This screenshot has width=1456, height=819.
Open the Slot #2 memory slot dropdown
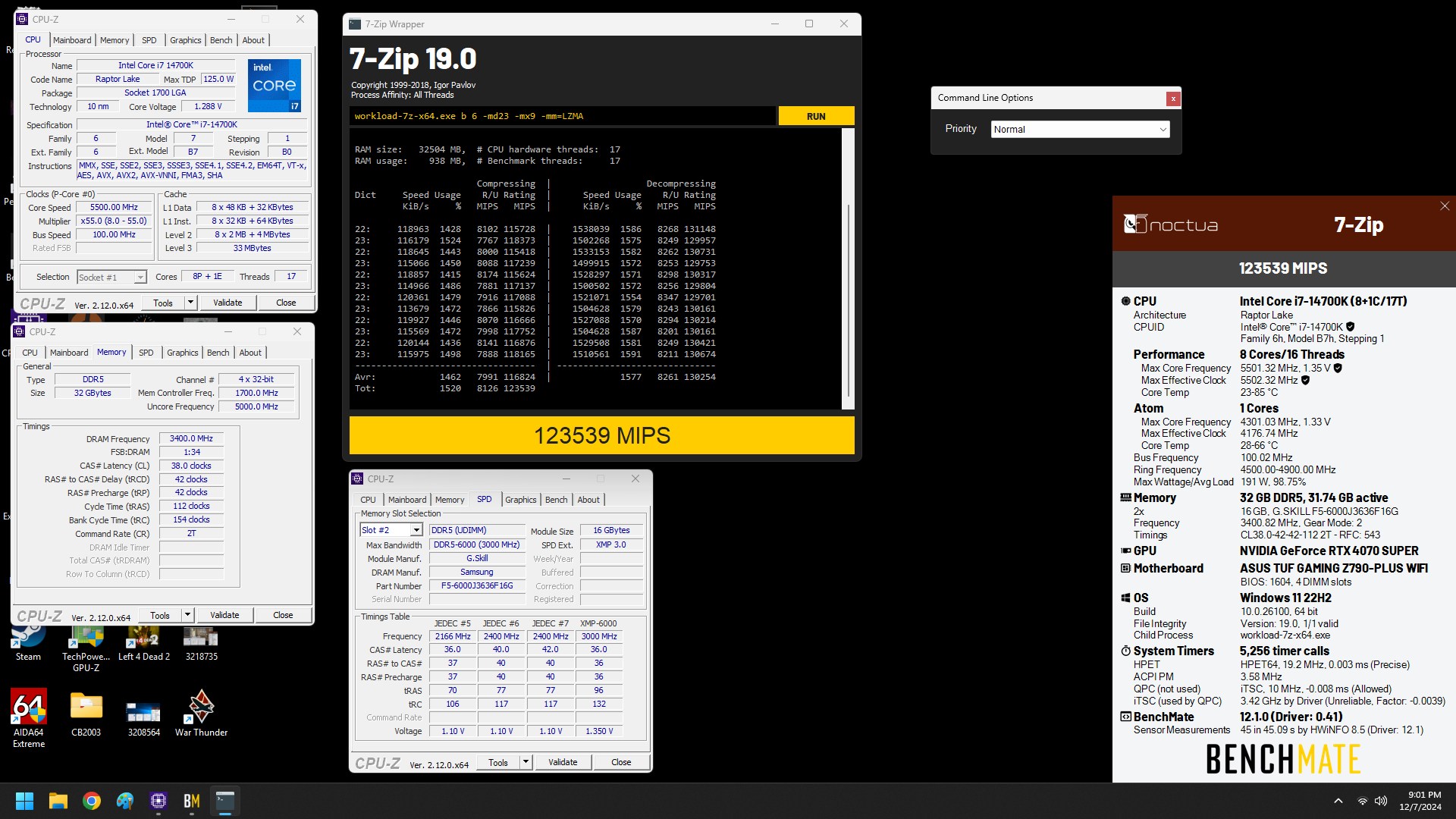pos(391,530)
